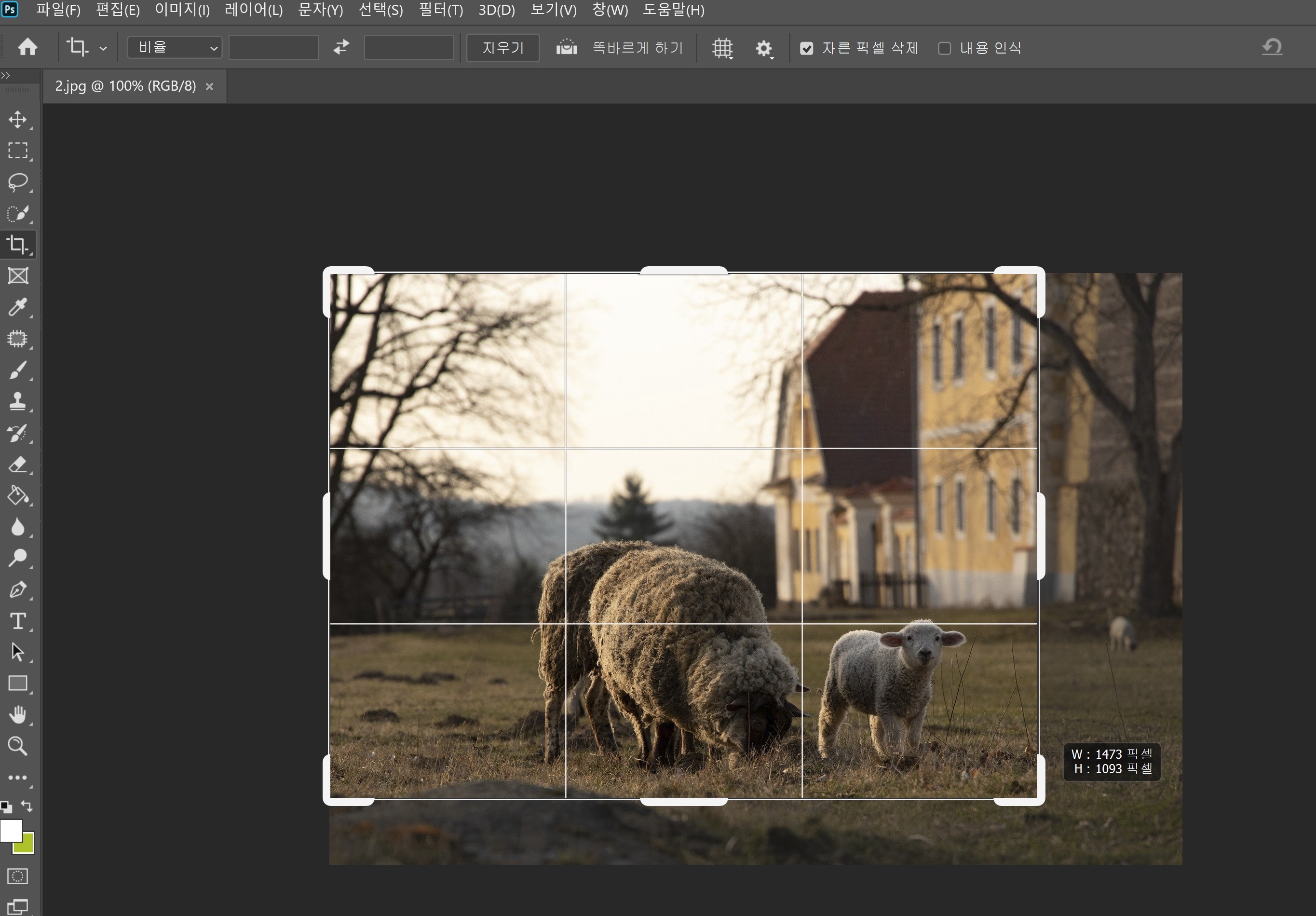
Task: Toggle Quick Mask mode icon
Action: (x=18, y=876)
